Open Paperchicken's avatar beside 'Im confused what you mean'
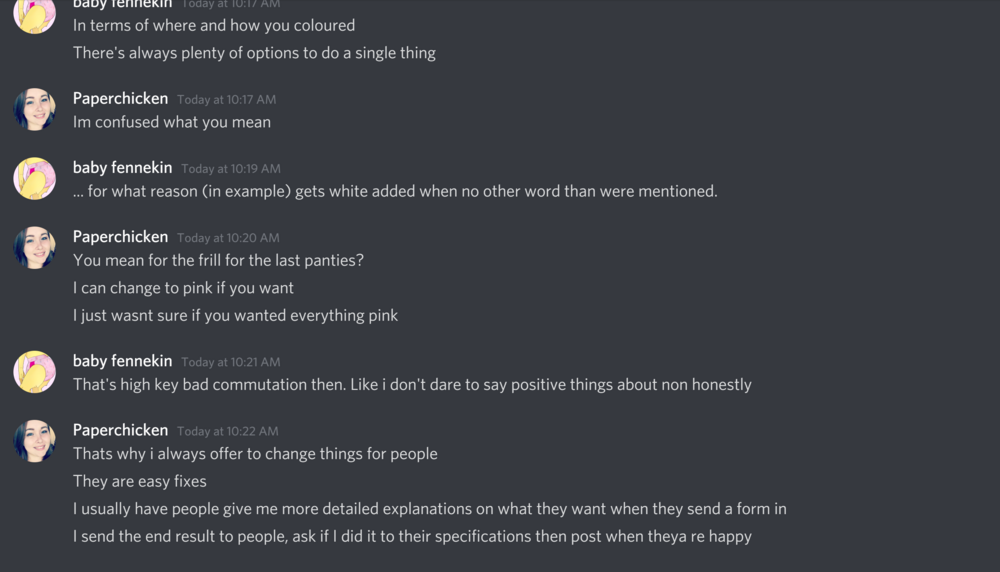The image size is (1000, 572). pyautogui.click(x=34, y=109)
